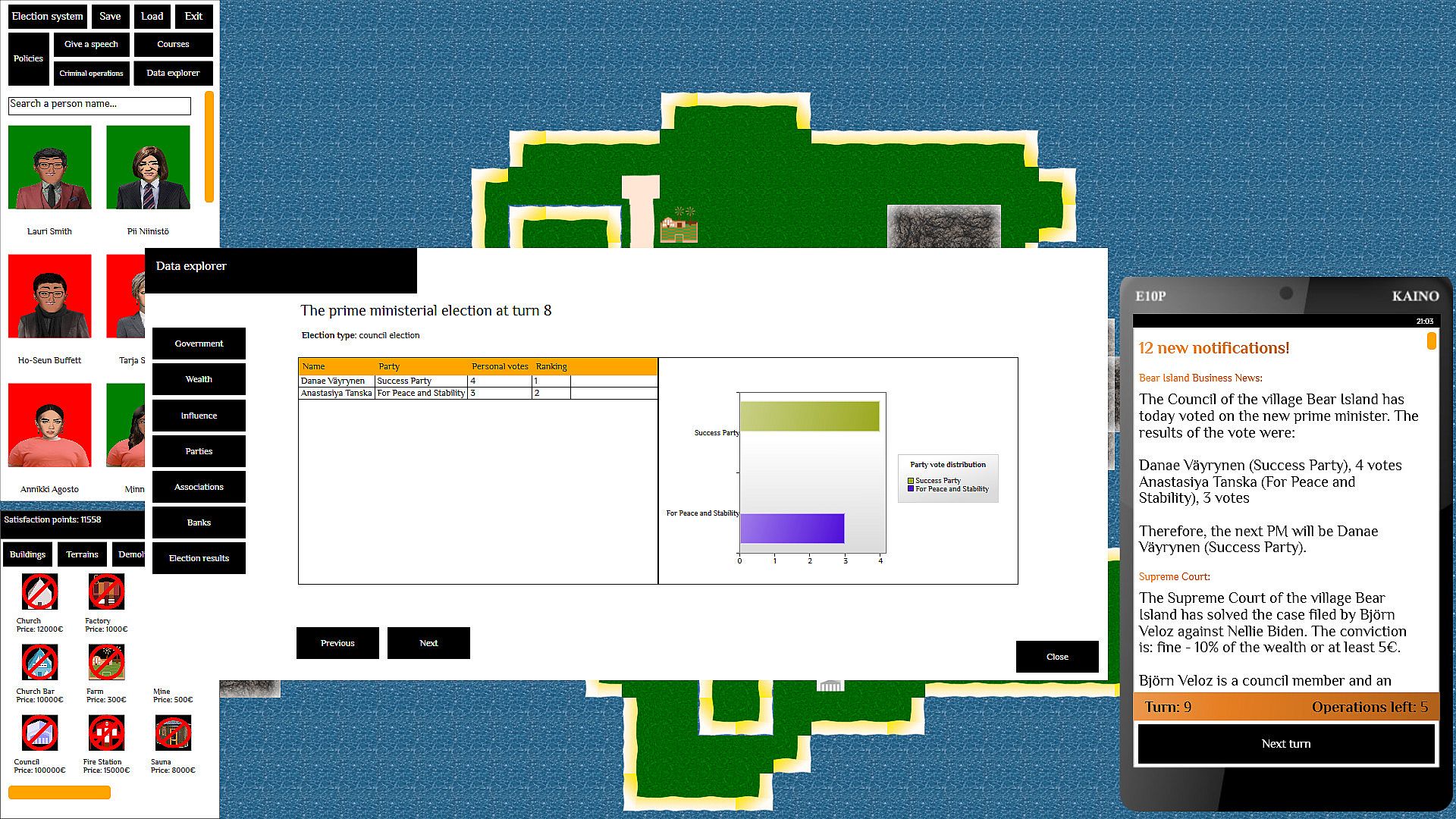Click the person name search field
This screenshot has height=819, width=1456.
pos(99,105)
